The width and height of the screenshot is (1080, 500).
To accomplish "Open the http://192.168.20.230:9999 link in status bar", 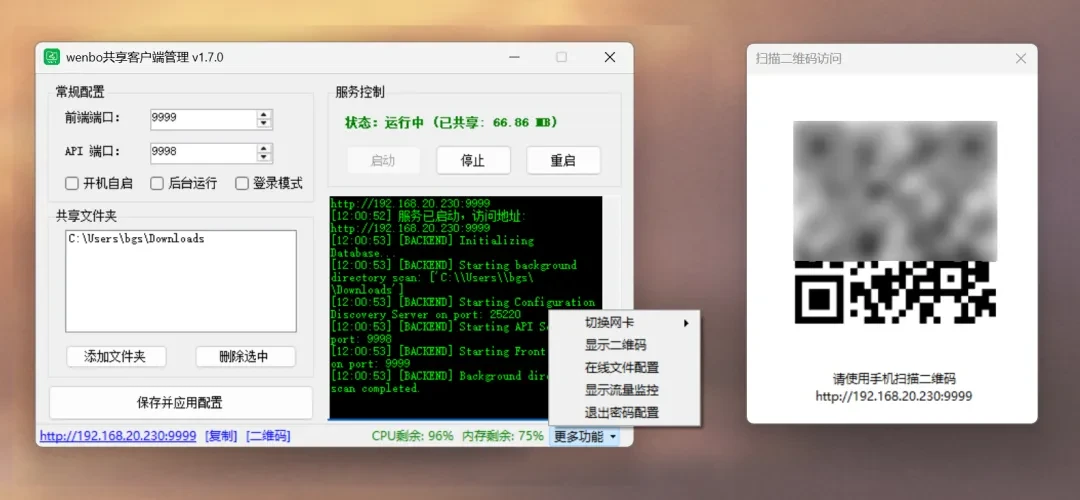I will [118, 436].
